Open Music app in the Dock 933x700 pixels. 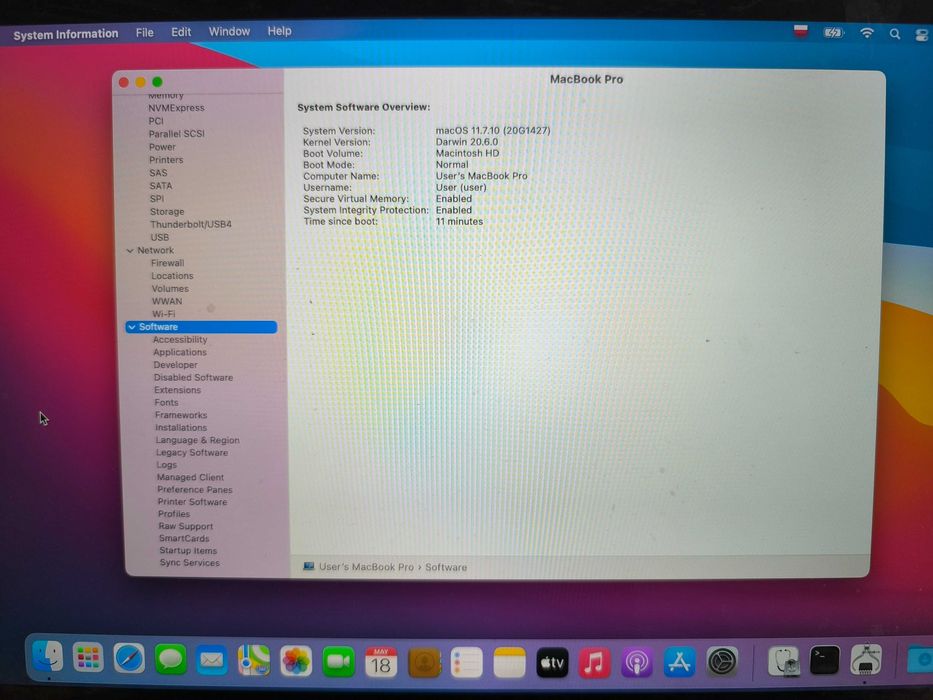[594, 662]
